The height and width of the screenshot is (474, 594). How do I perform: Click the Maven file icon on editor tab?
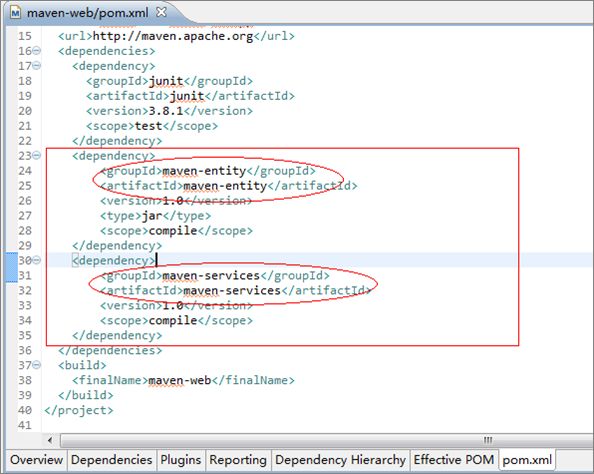15,13
